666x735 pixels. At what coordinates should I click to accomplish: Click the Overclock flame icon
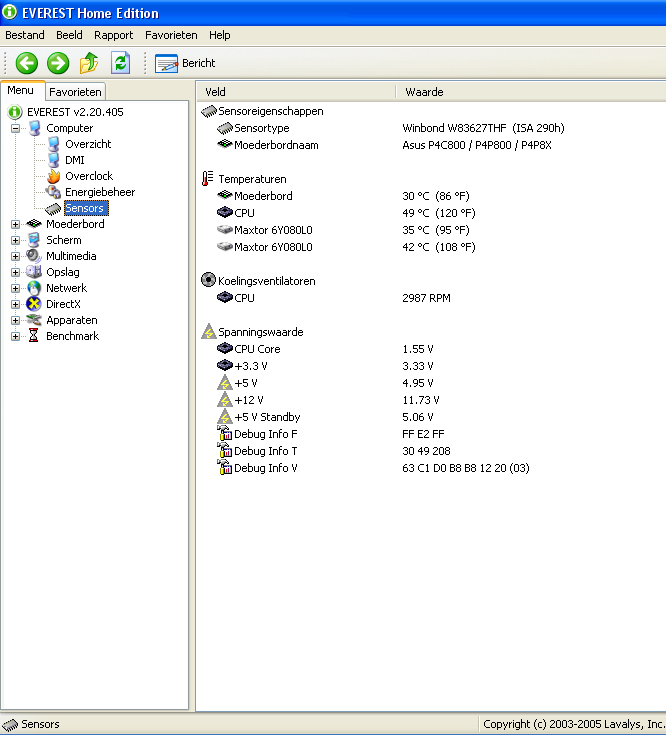point(53,176)
